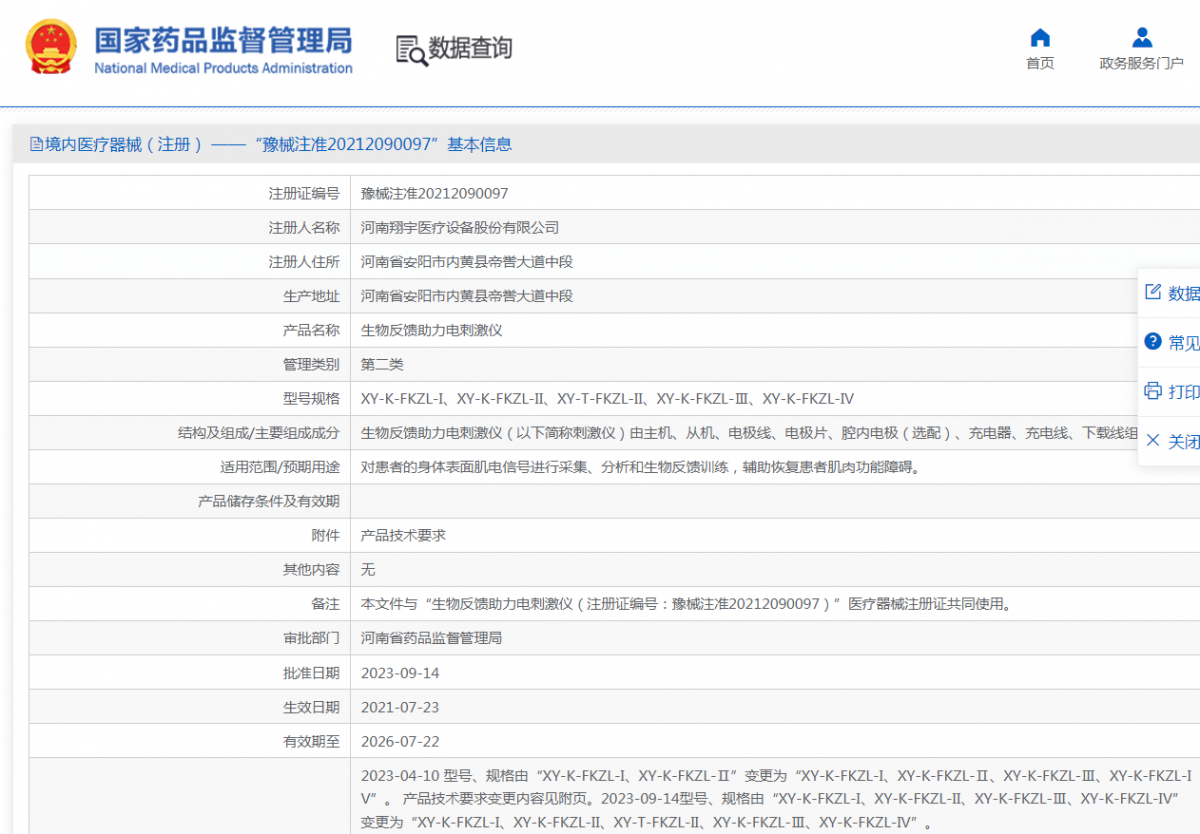
Task: Click the question mark help icon
Action: click(1152, 341)
